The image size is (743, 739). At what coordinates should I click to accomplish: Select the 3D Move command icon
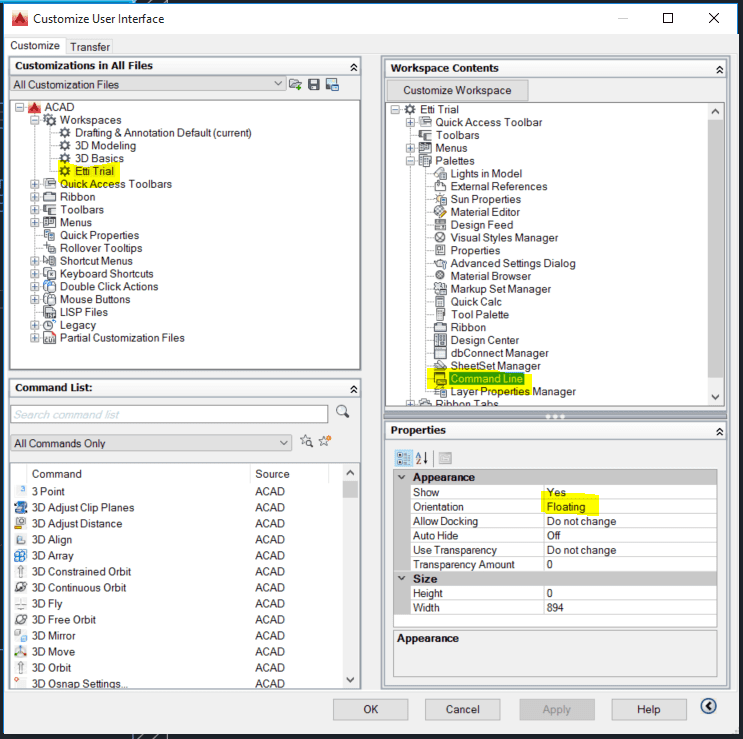[20, 651]
